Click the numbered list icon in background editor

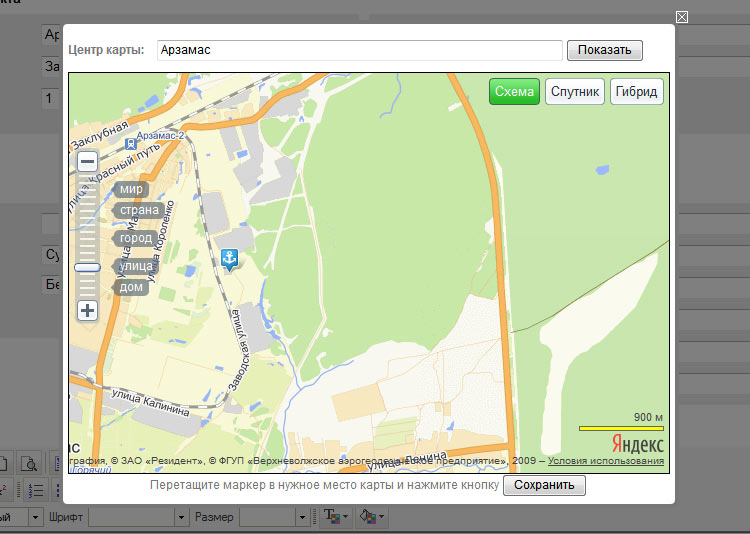35,490
